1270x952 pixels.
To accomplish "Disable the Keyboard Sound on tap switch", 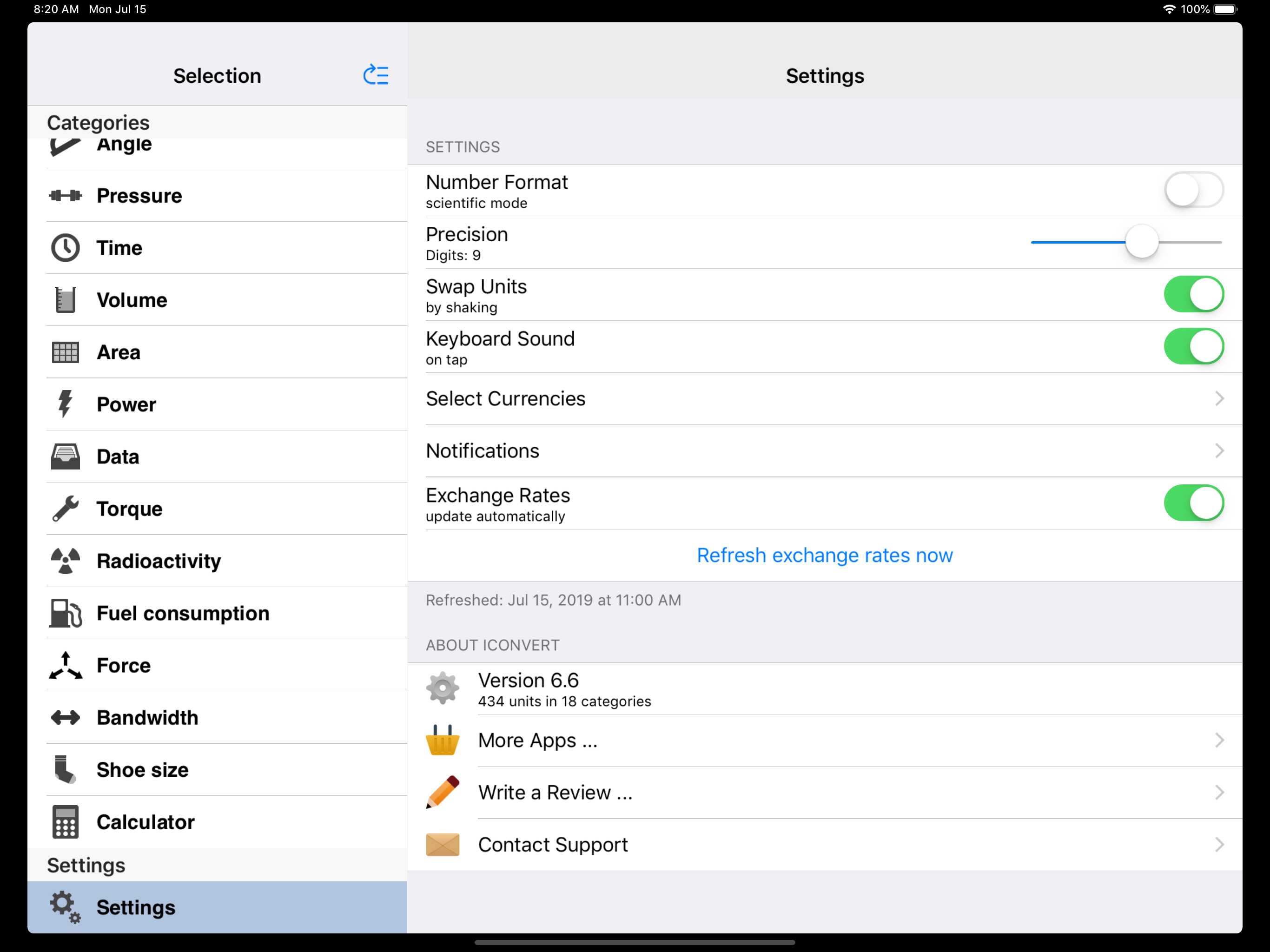I will [1194, 346].
